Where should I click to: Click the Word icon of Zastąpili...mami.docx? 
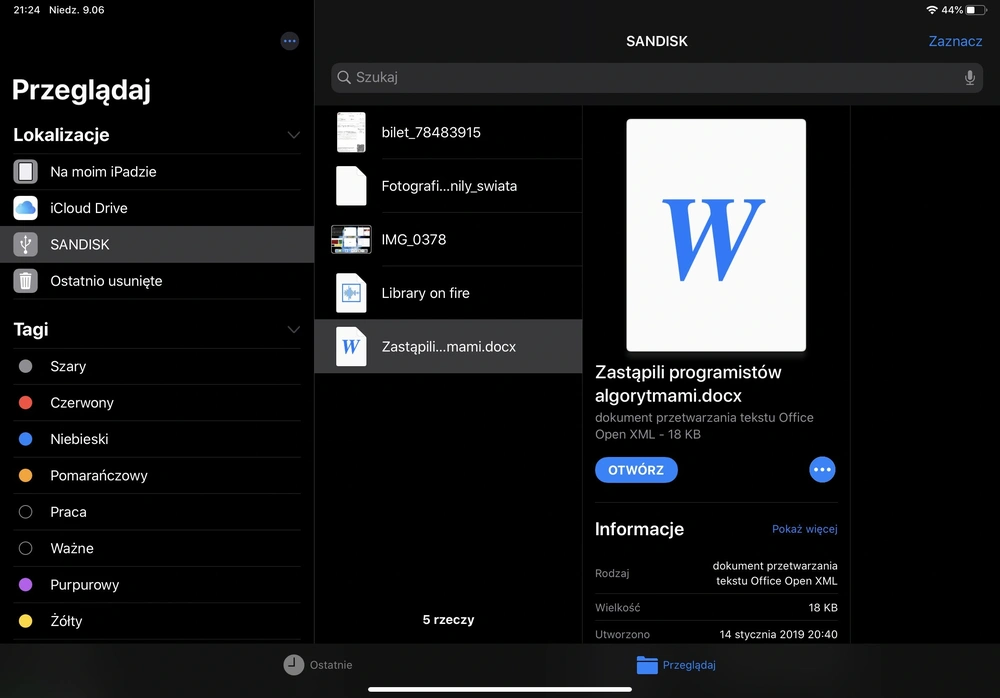(351, 346)
